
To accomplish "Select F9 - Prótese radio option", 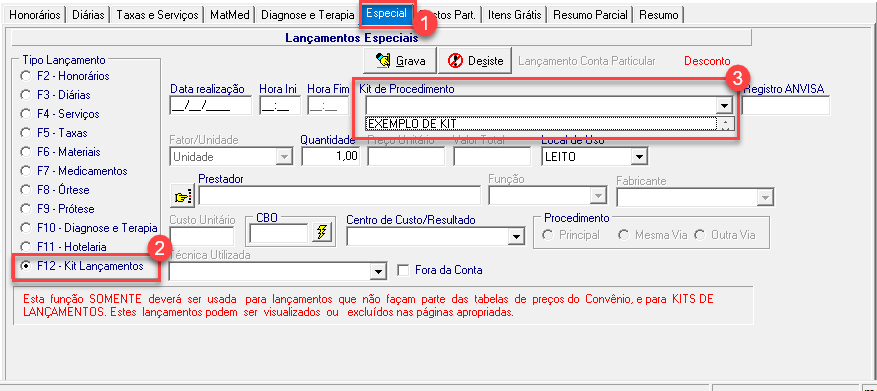I will 25,209.
